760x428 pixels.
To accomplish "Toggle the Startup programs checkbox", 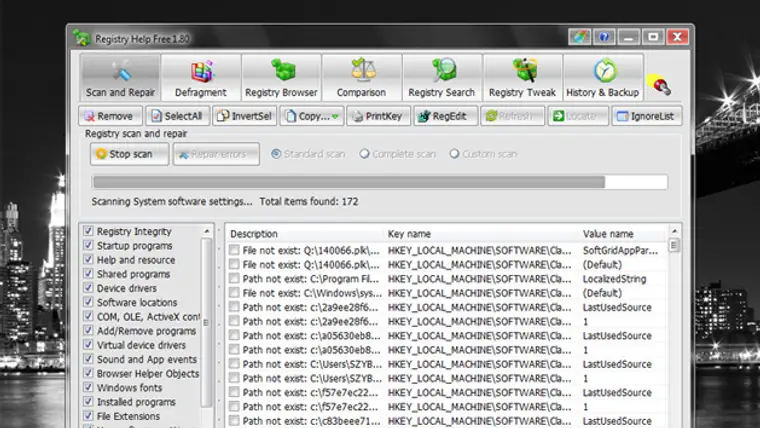I will (89, 246).
